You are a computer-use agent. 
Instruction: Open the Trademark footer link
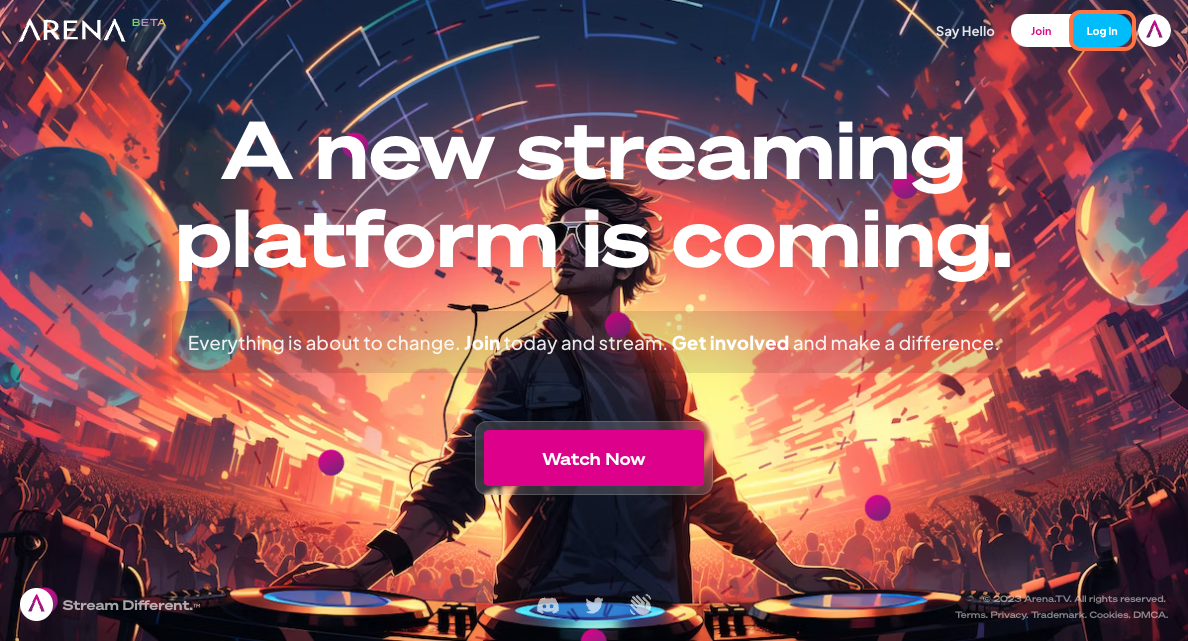click(x=1058, y=614)
